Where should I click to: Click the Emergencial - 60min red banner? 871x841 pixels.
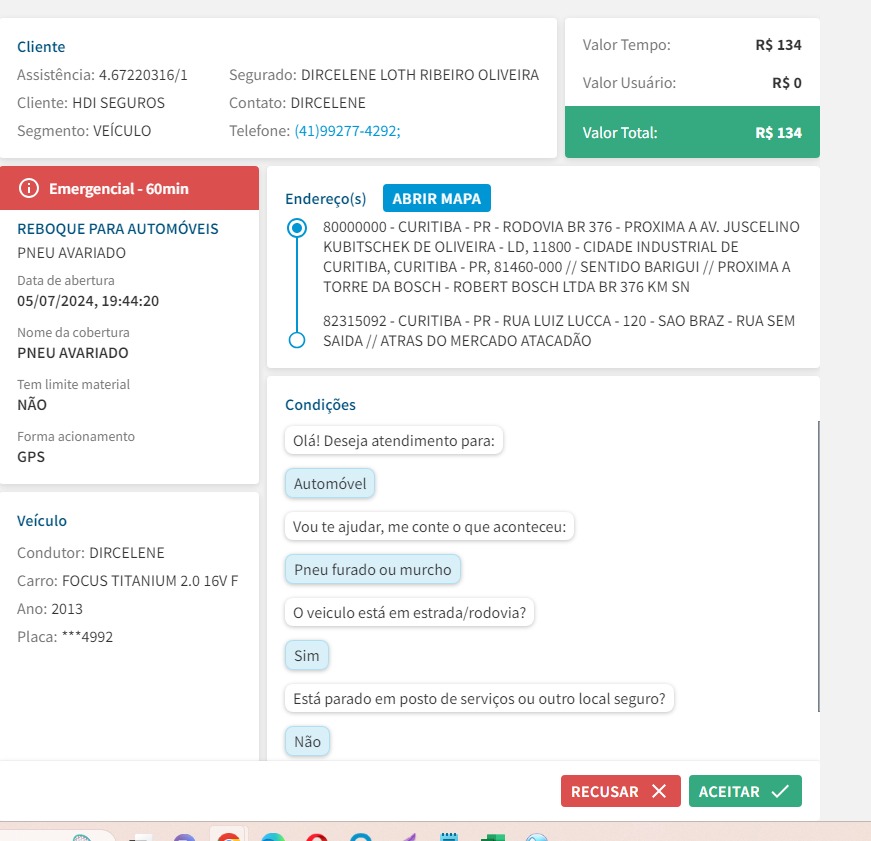(129, 188)
